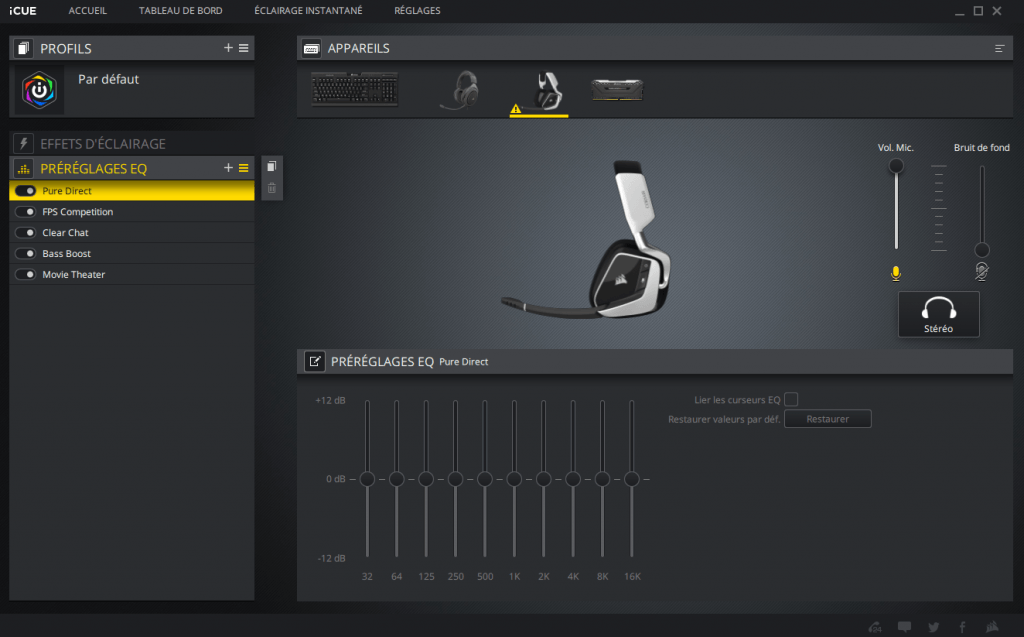Click the Par défaut profile icon

click(x=39, y=90)
